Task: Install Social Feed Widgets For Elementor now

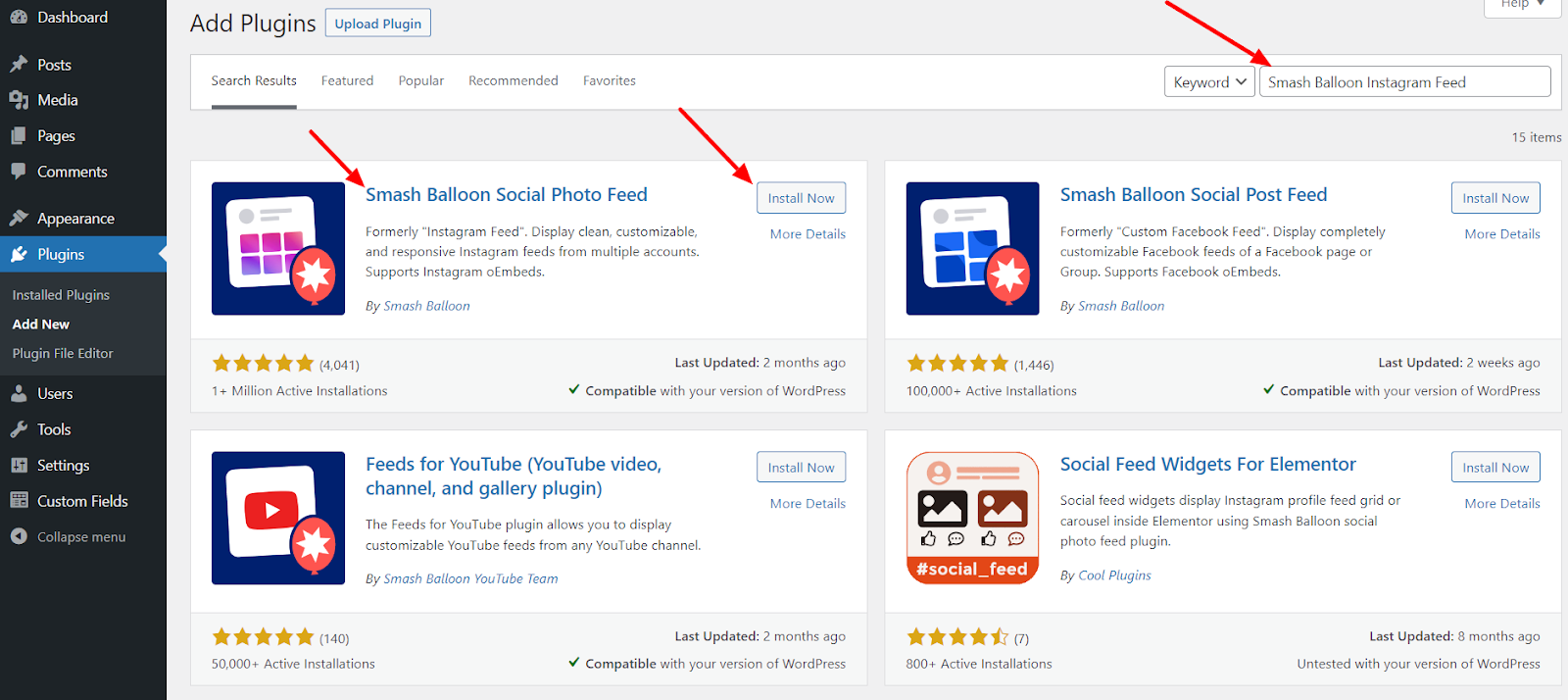Action: tap(1495, 468)
